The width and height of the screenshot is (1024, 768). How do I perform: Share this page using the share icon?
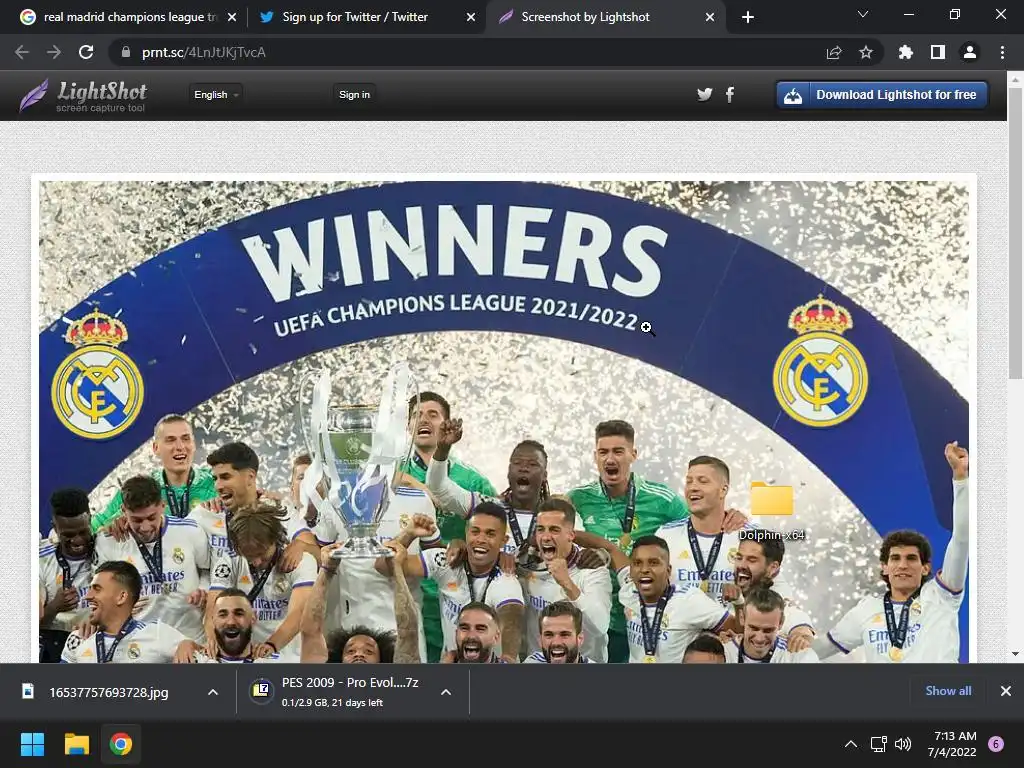pyautogui.click(x=834, y=52)
